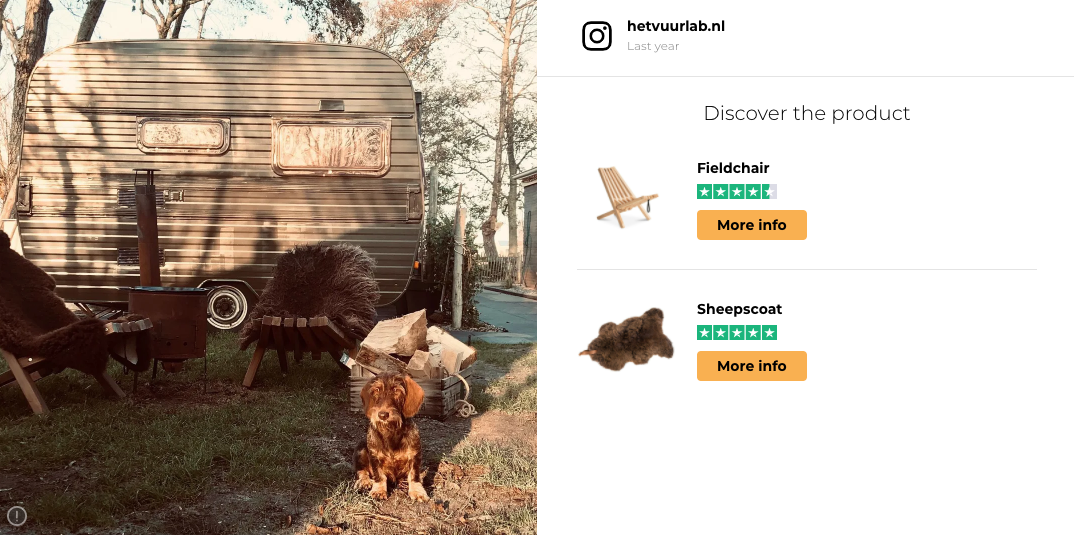Click the dog sitting in the photo
This screenshot has height=535, width=1074.
point(389,435)
